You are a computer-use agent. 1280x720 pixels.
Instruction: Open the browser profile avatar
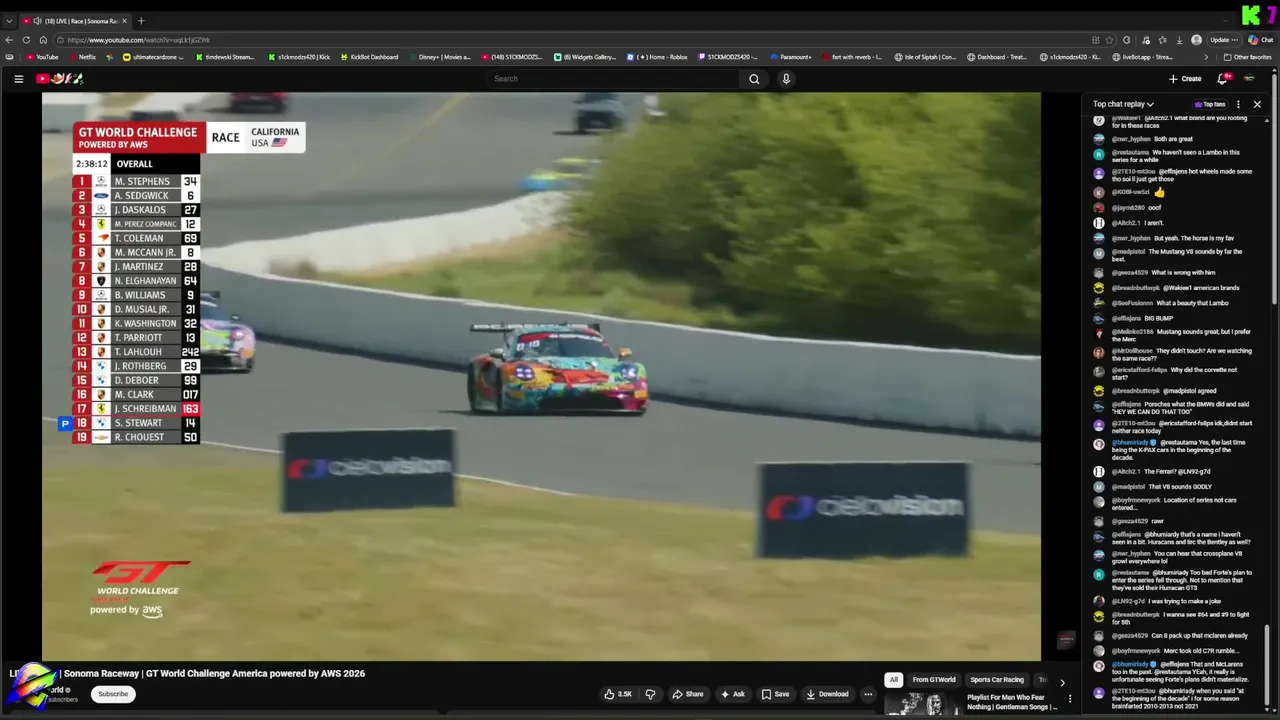point(1197,40)
